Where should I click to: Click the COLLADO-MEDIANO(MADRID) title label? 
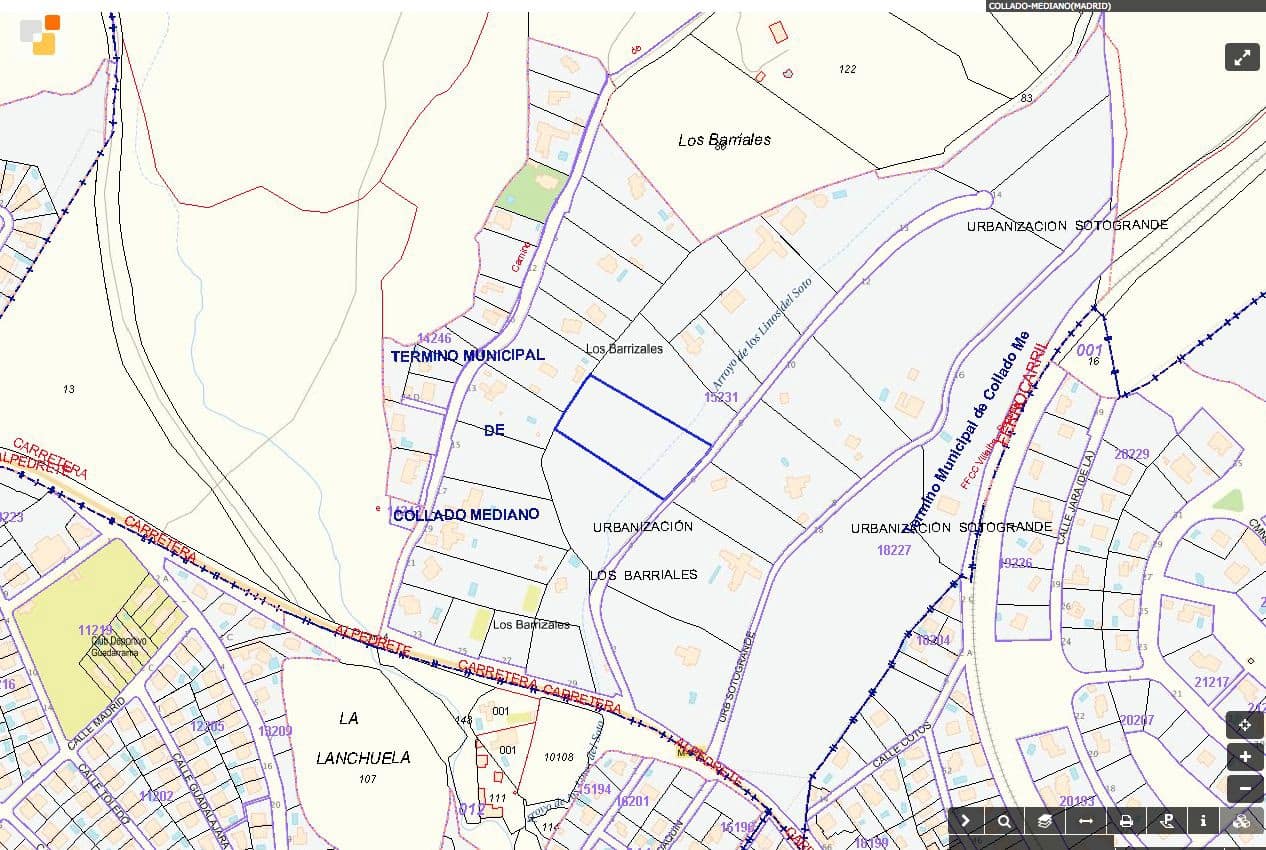pyautogui.click(x=1049, y=6)
